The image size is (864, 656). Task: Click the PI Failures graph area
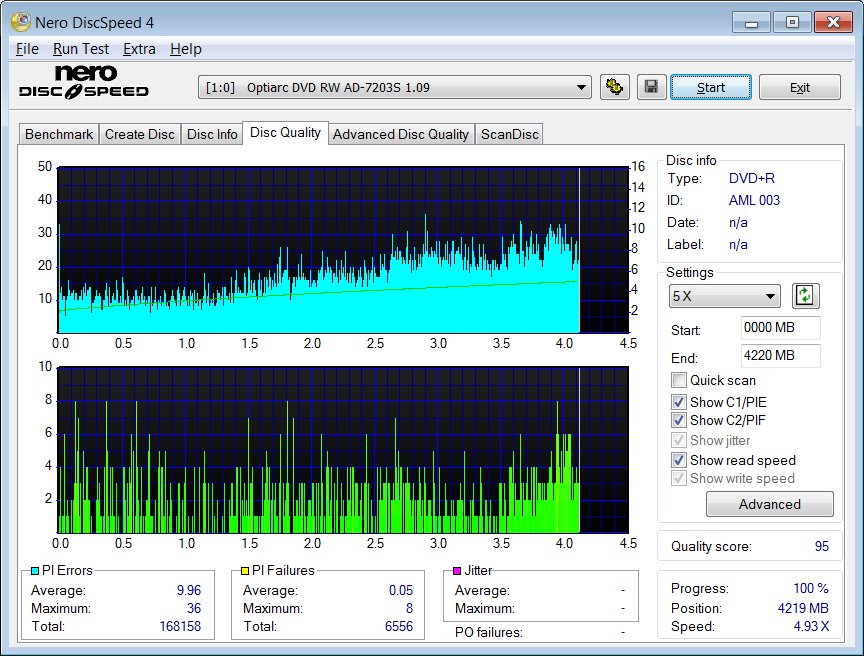[343, 449]
